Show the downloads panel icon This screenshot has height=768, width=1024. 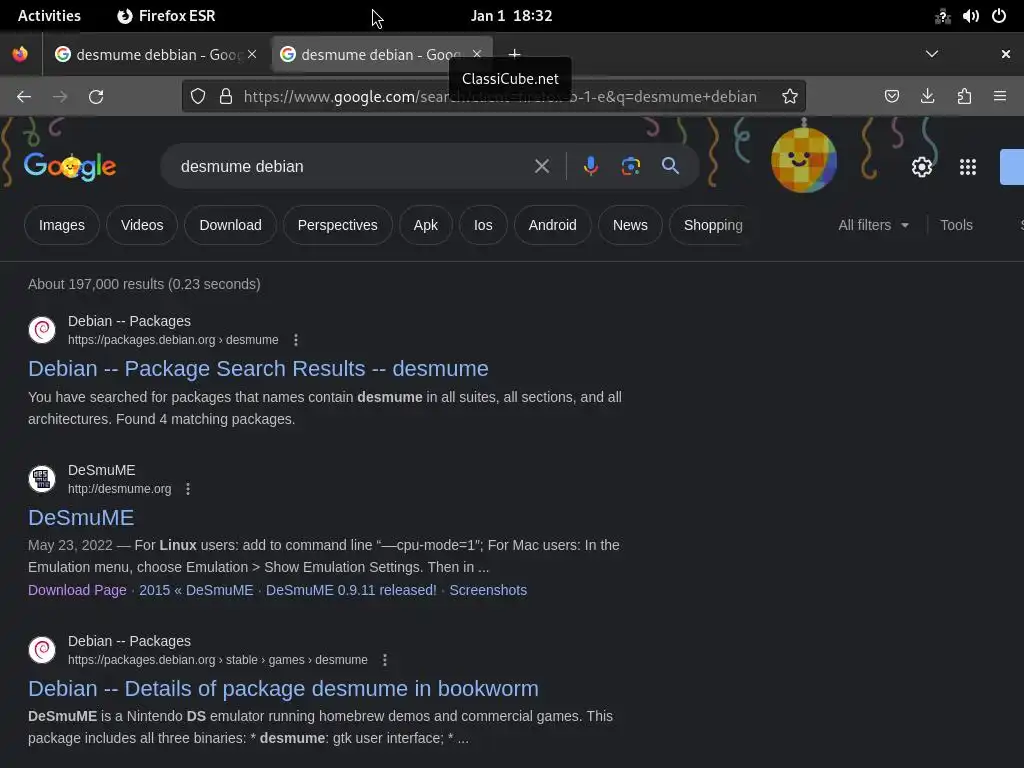(x=927, y=97)
